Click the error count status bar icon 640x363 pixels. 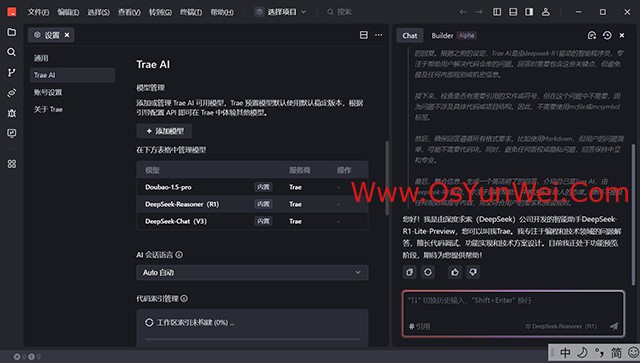pyautogui.click(x=17, y=356)
